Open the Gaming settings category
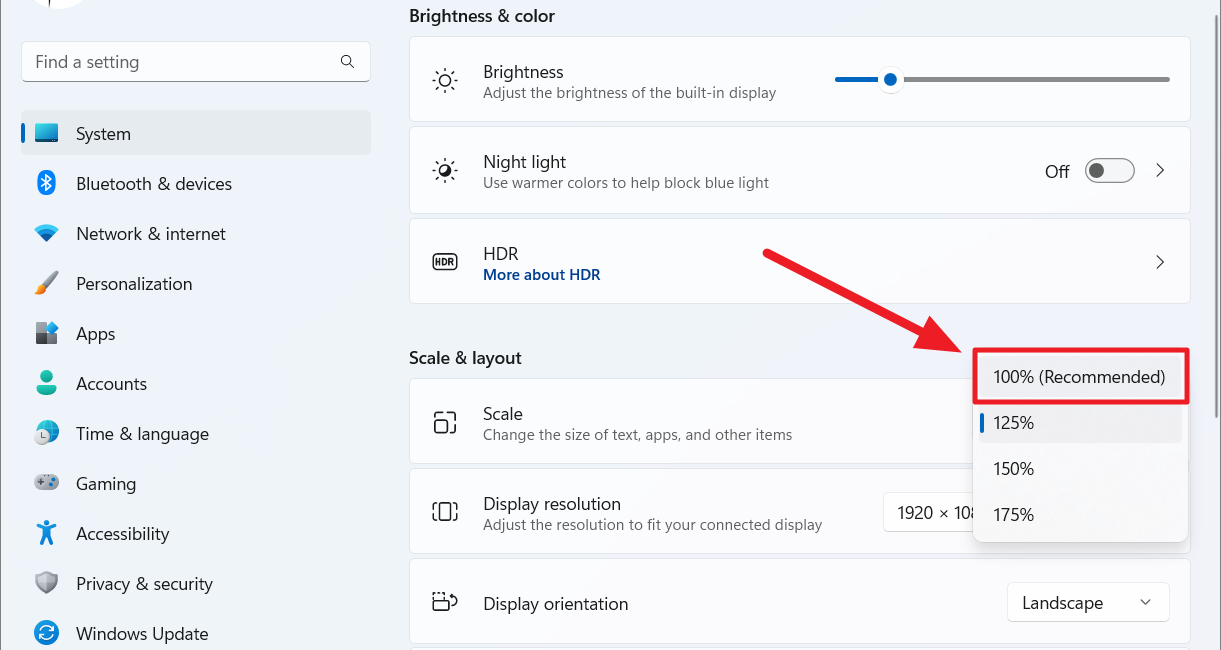 [196, 483]
